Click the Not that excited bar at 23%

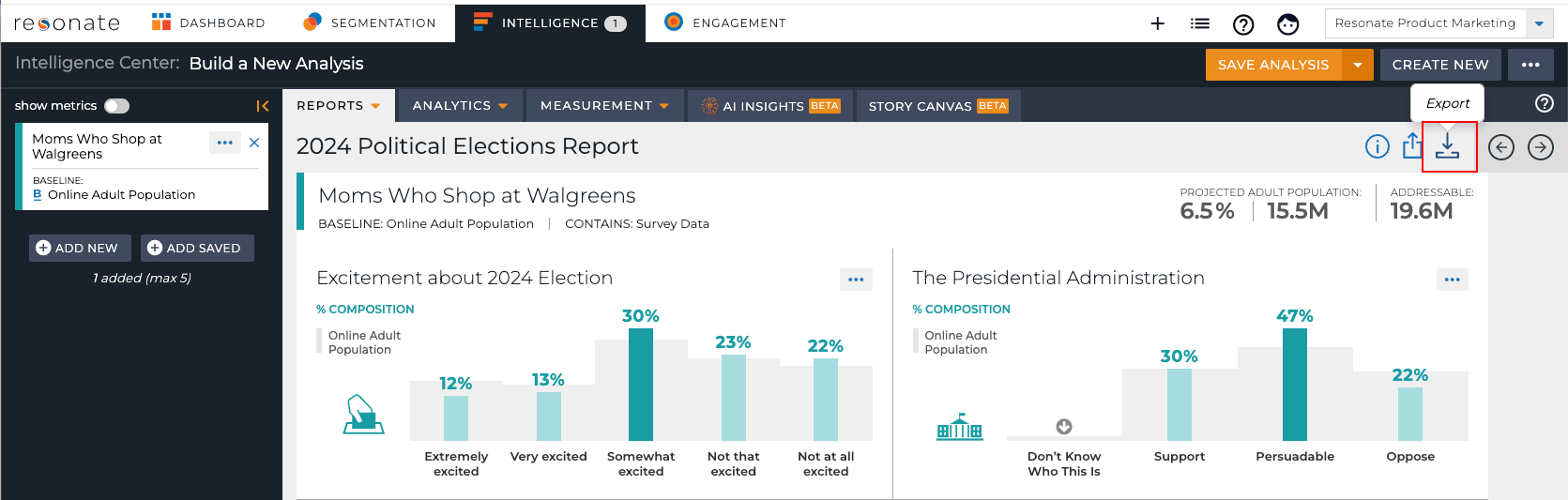coord(734,398)
